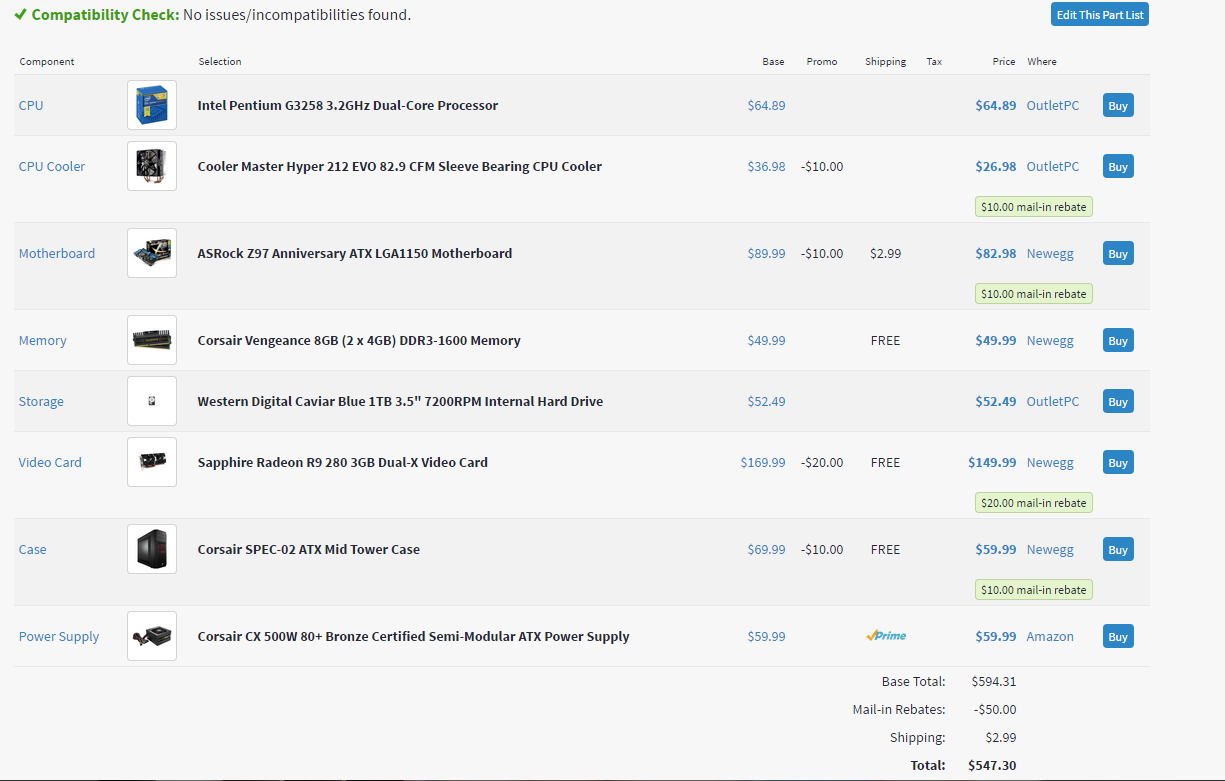
Task: Click the $169.99 base price for Video Card
Action: (763, 462)
